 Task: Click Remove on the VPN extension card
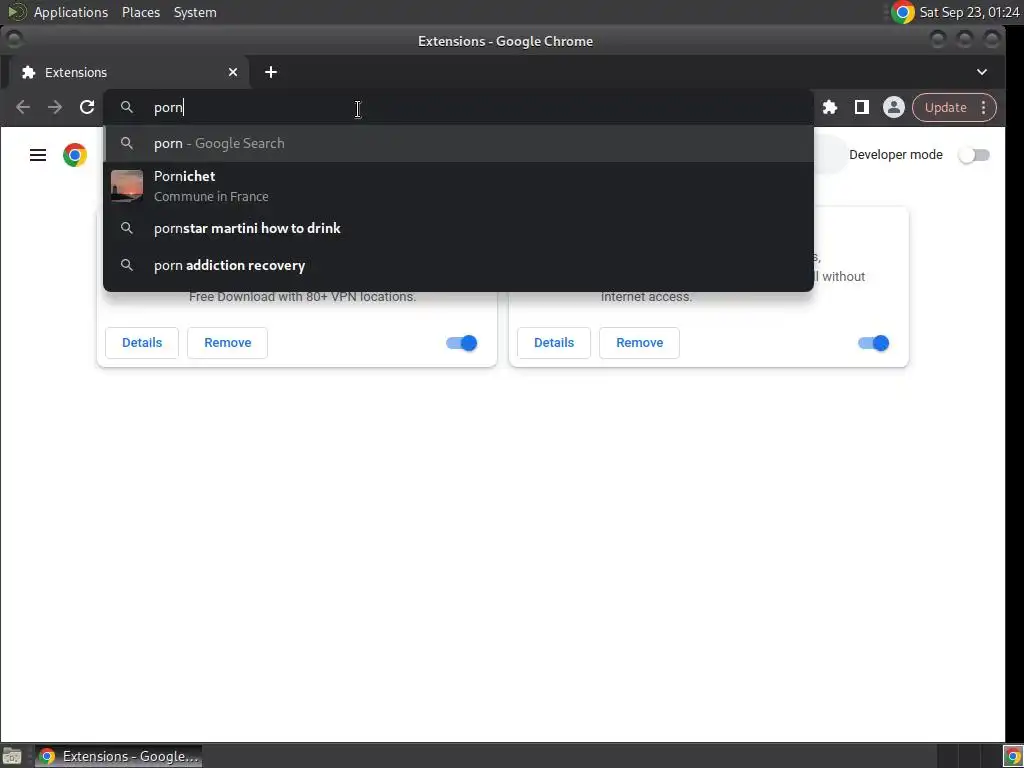click(227, 343)
